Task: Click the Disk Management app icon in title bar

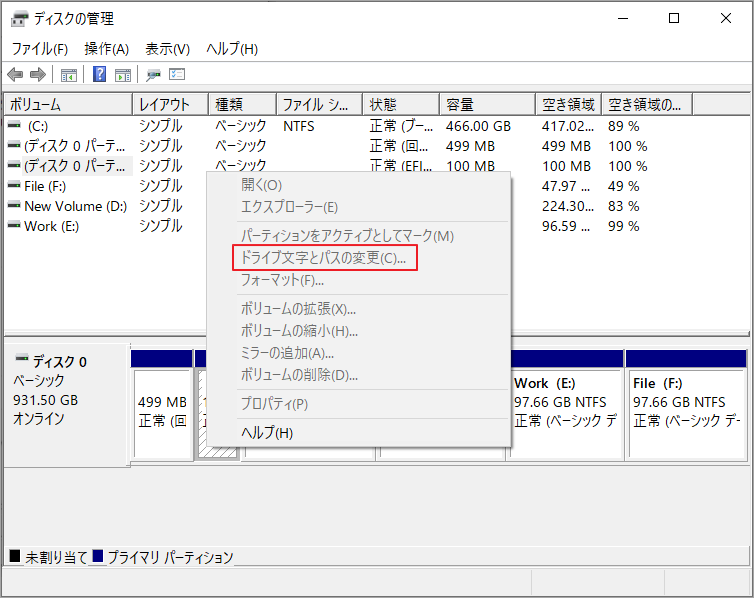Action: (x=19, y=19)
